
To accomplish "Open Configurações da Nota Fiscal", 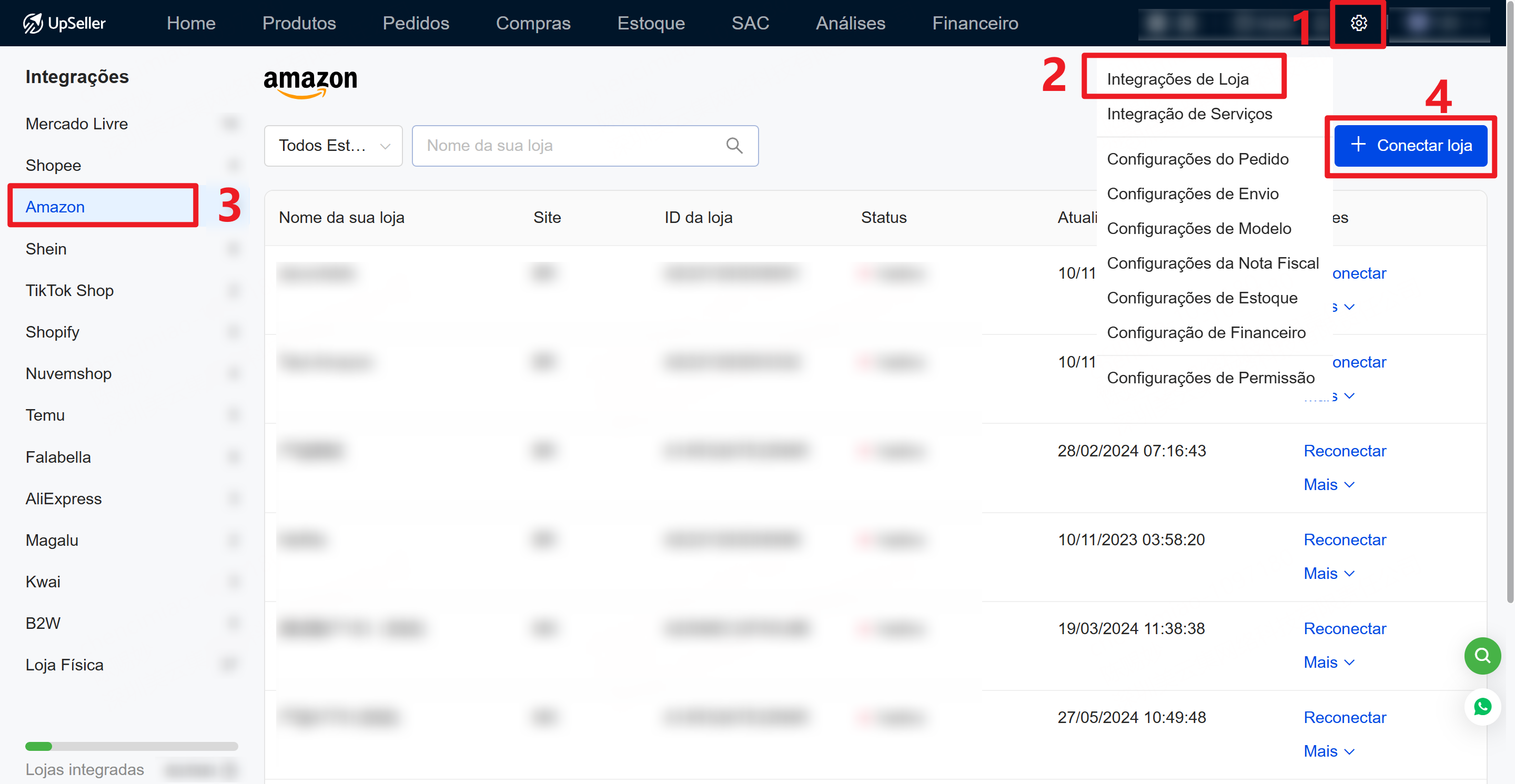I will pyautogui.click(x=1212, y=263).
